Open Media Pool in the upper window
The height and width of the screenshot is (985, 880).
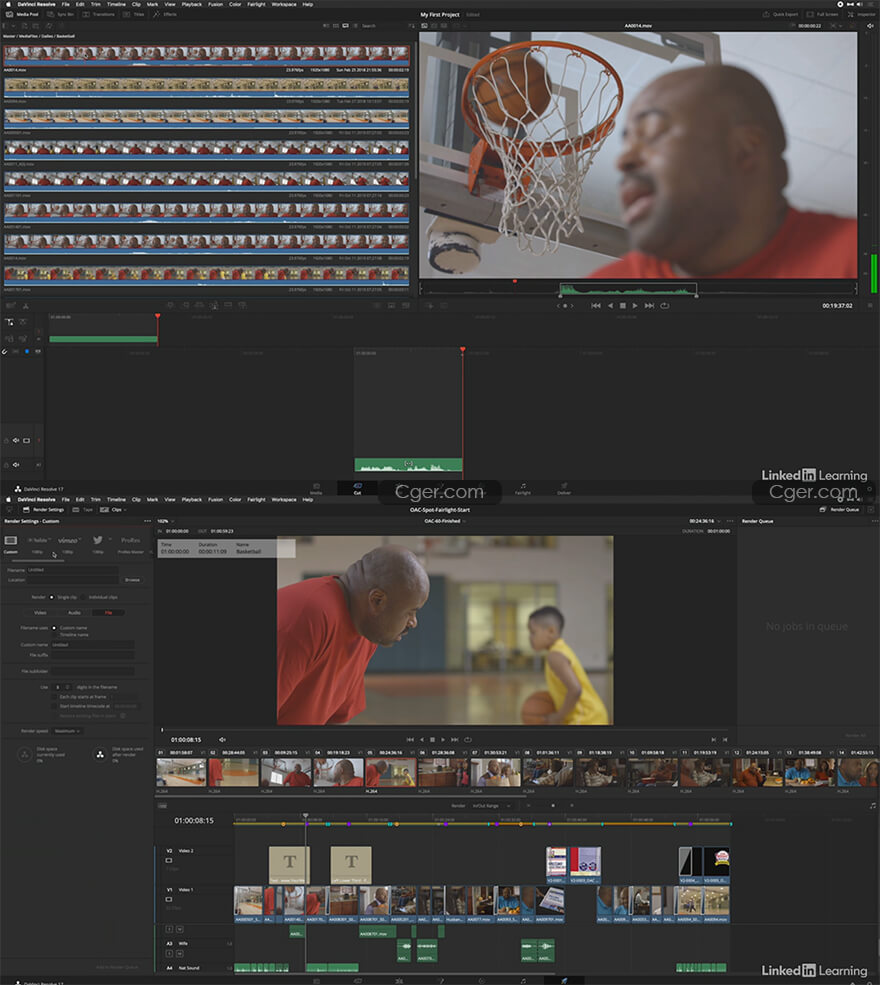click(x=23, y=14)
